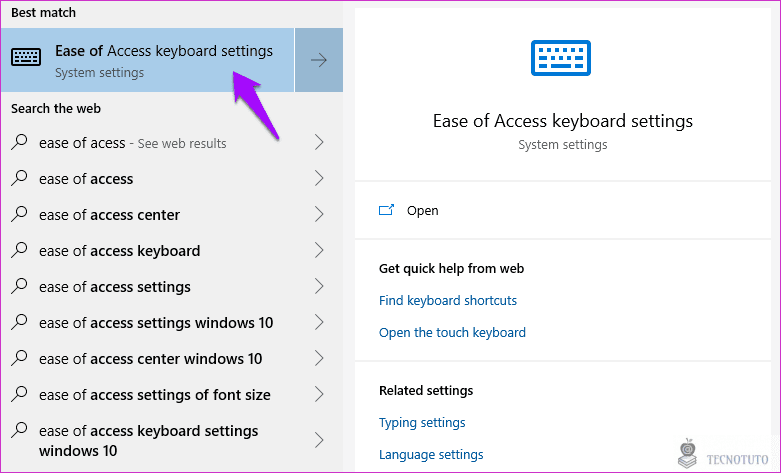Click the Open external-window icon
781x473 pixels.
click(387, 210)
